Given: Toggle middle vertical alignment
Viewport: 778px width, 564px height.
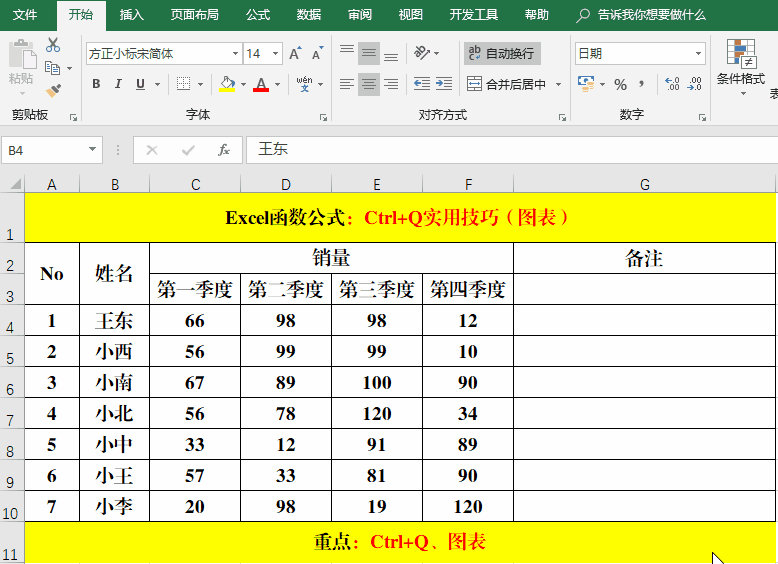Looking at the screenshot, I should [x=369, y=53].
